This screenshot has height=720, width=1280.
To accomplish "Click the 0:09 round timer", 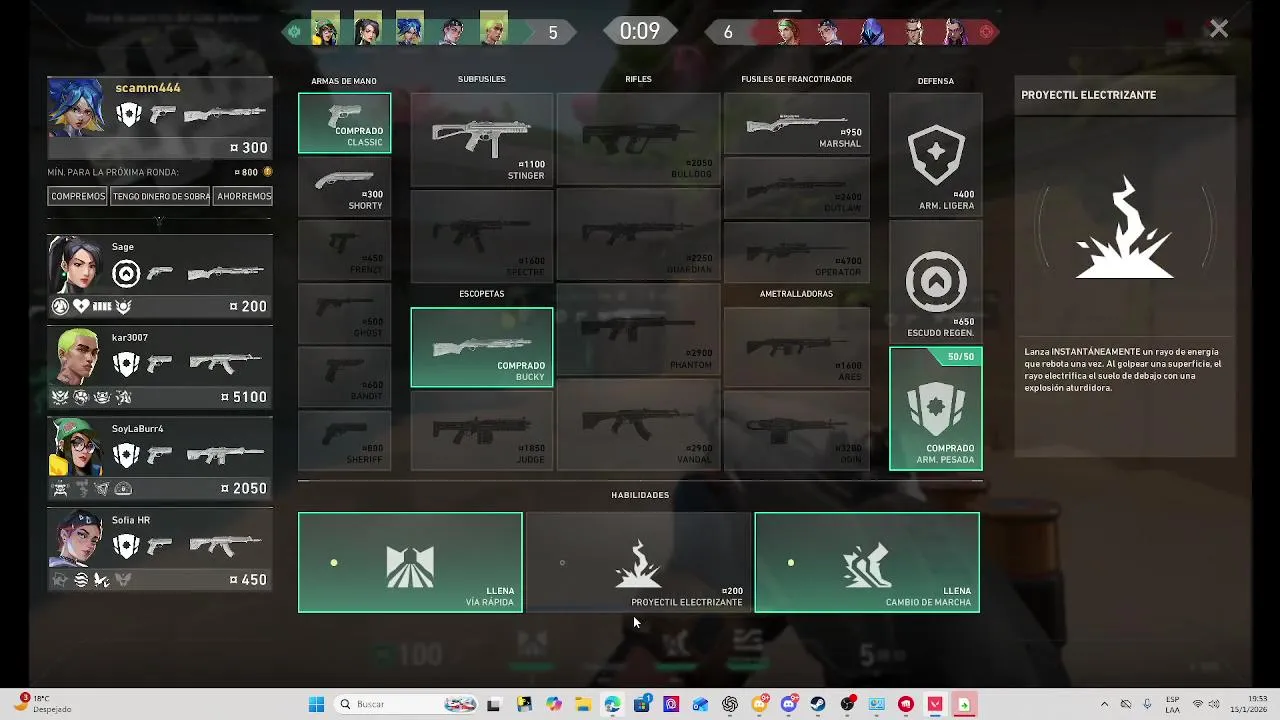I will 639,31.
